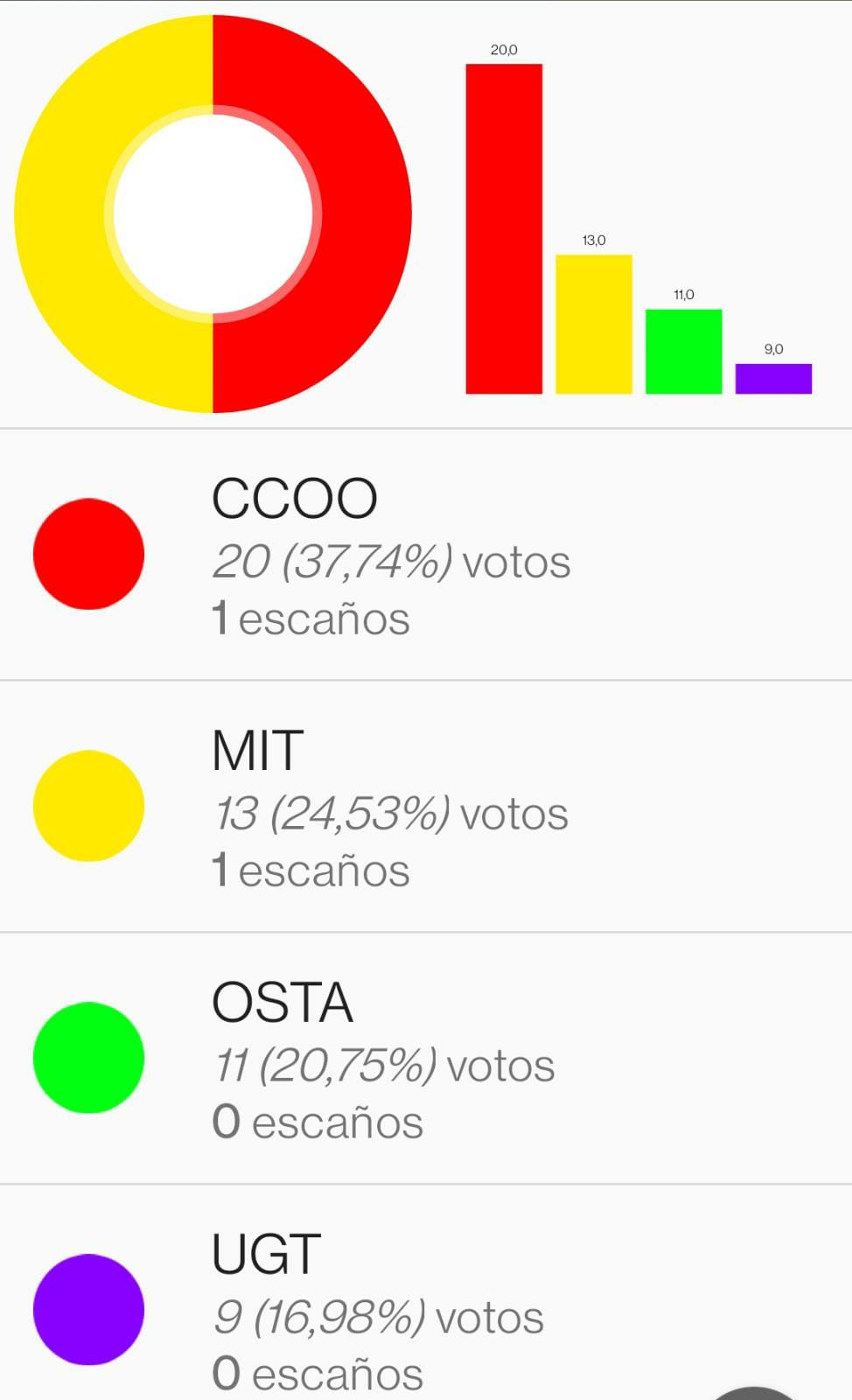The image size is (852, 1400).
Task: Tap the green OSTA color circle
Action: (88, 1058)
